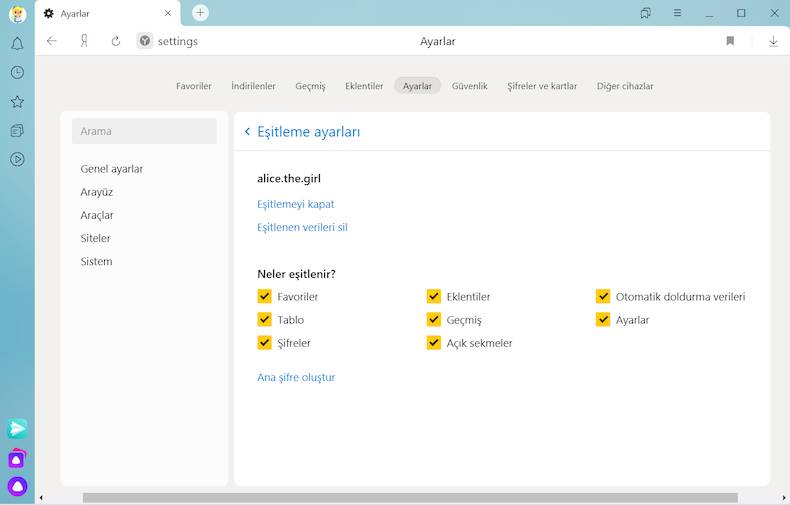Uncheck the Favoriler sync checkbox
Viewport: 790px width, 505px height.
point(265,296)
